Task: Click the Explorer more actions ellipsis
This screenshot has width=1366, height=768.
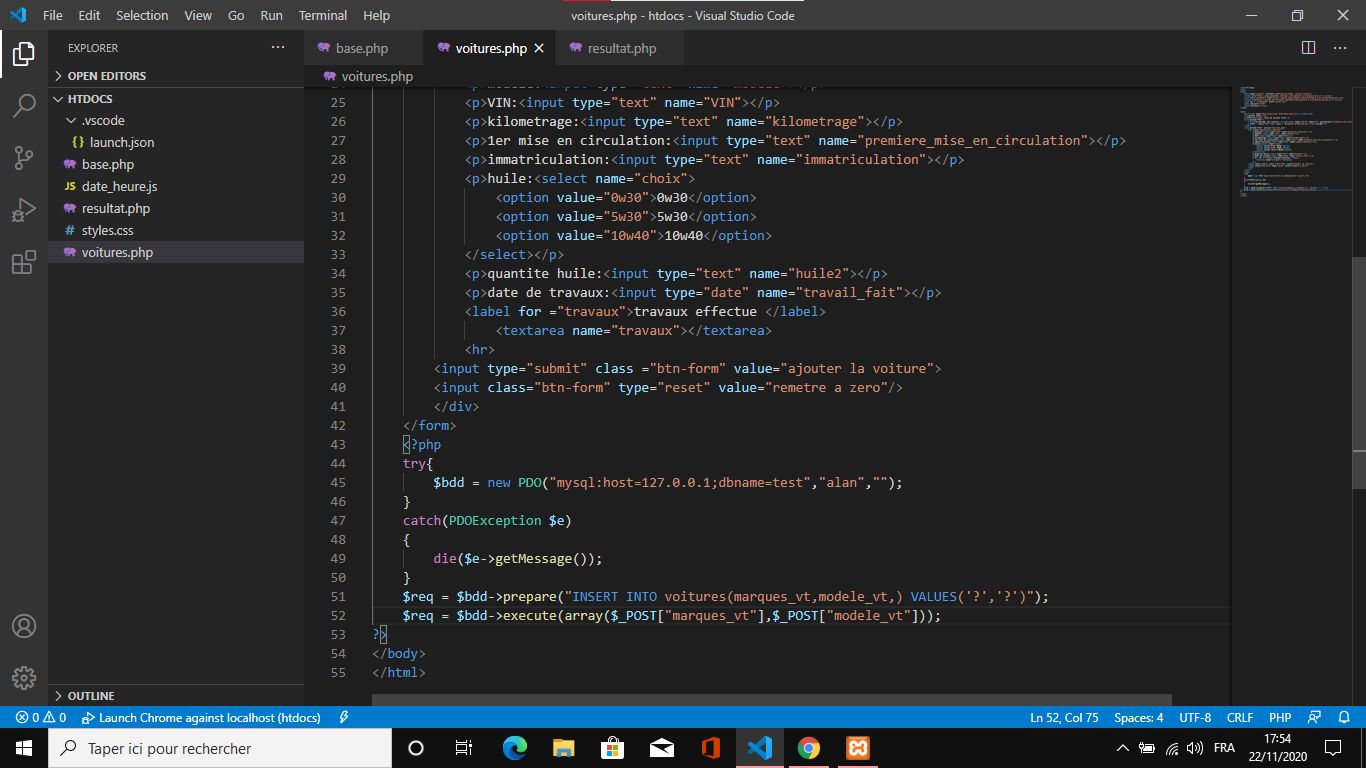Action: 278,48
